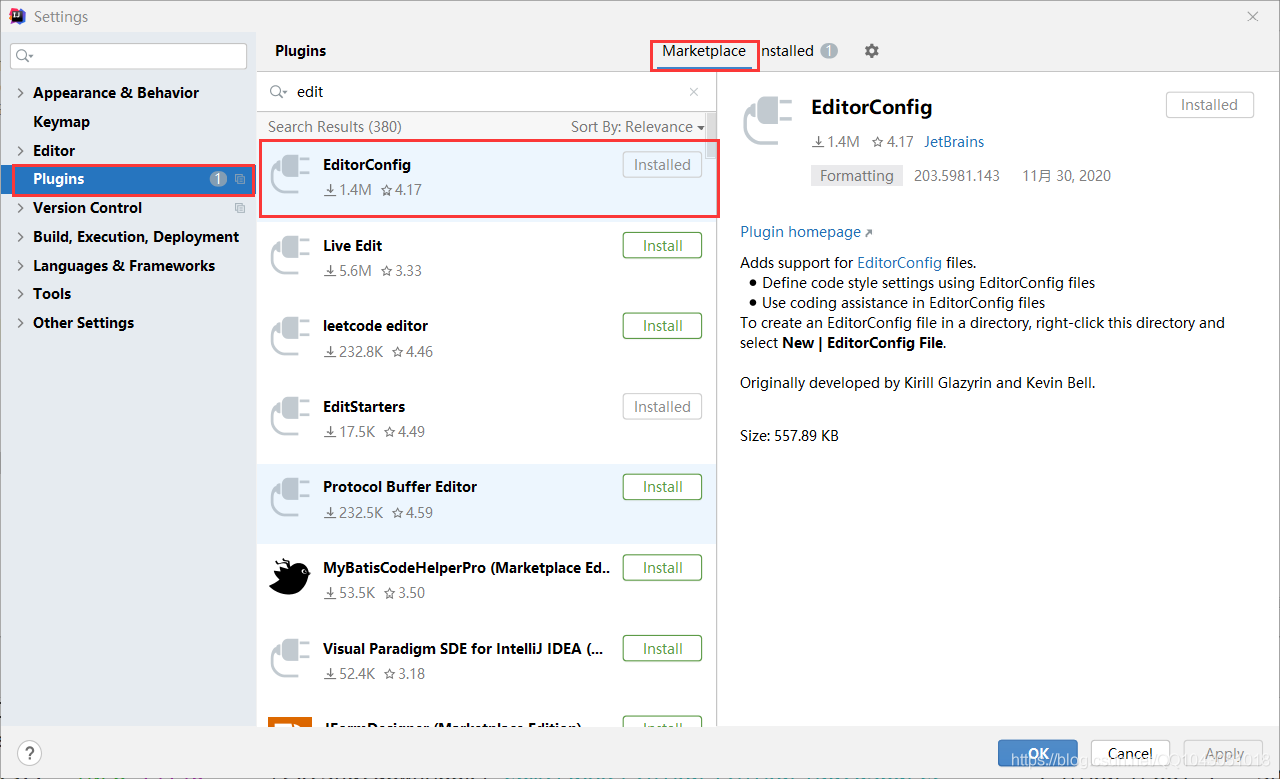The image size is (1280, 779).
Task: Click the EditStarters plugin icon
Action: 291,418
